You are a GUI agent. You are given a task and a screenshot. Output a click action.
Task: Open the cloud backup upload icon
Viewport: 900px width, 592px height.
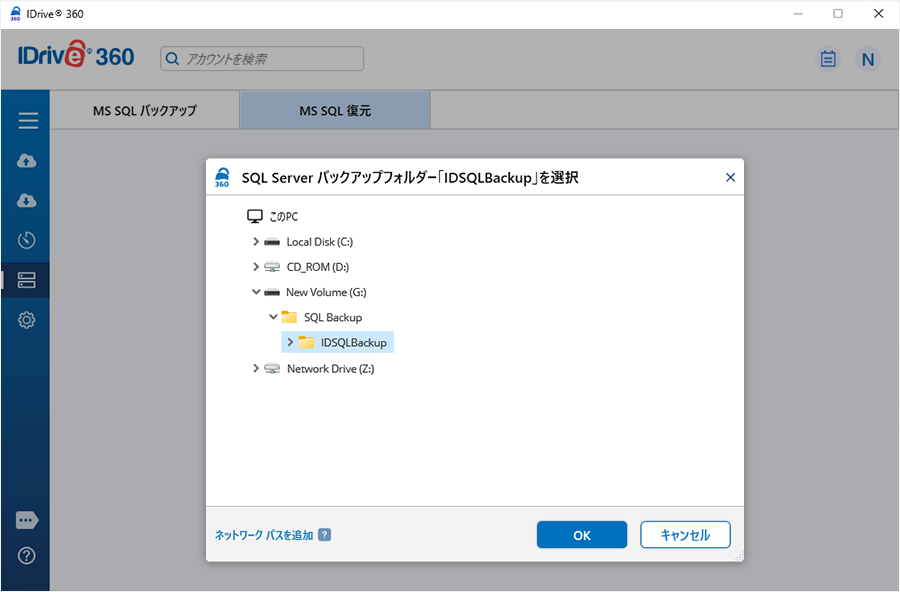26,161
